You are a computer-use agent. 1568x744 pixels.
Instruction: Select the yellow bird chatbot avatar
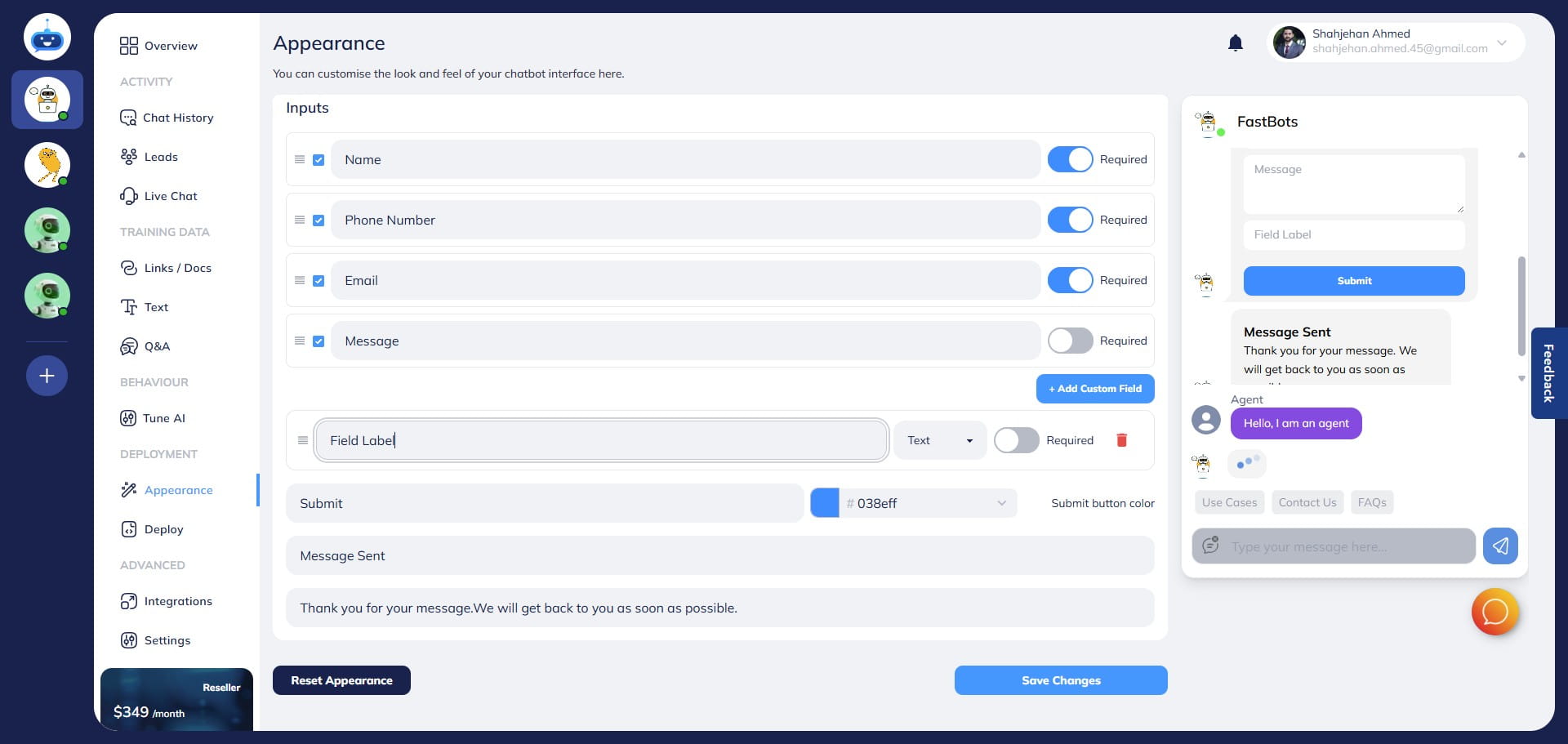pyautogui.click(x=47, y=164)
